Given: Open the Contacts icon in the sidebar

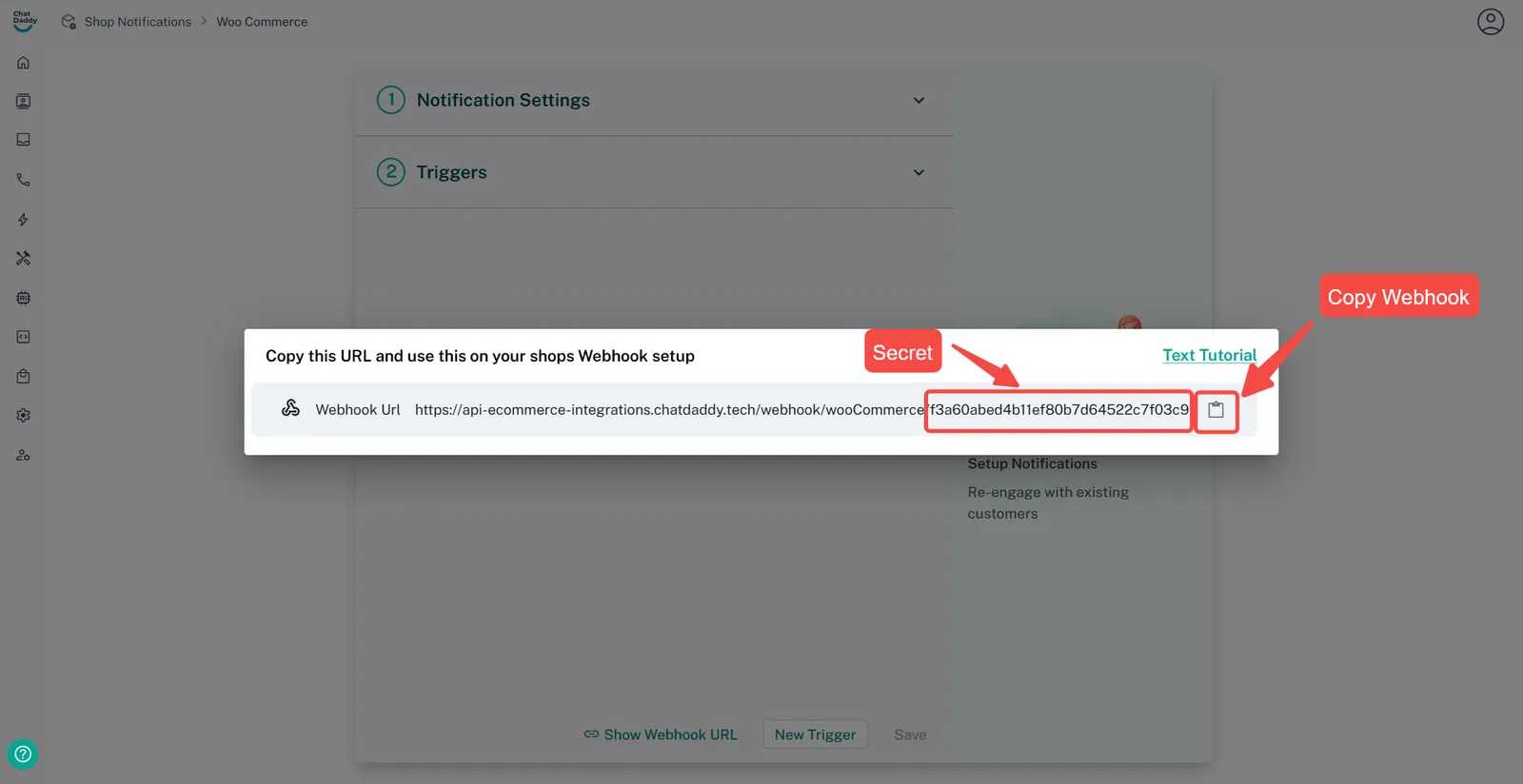Looking at the screenshot, I should (x=24, y=102).
